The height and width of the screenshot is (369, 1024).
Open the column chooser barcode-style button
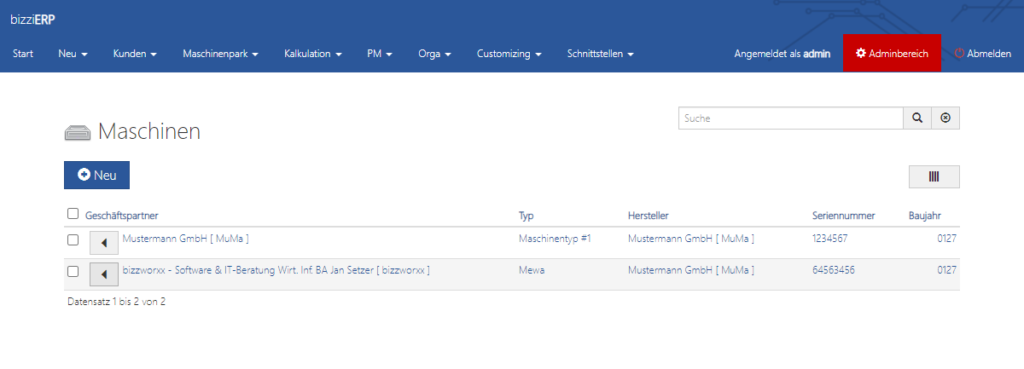click(934, 176)
